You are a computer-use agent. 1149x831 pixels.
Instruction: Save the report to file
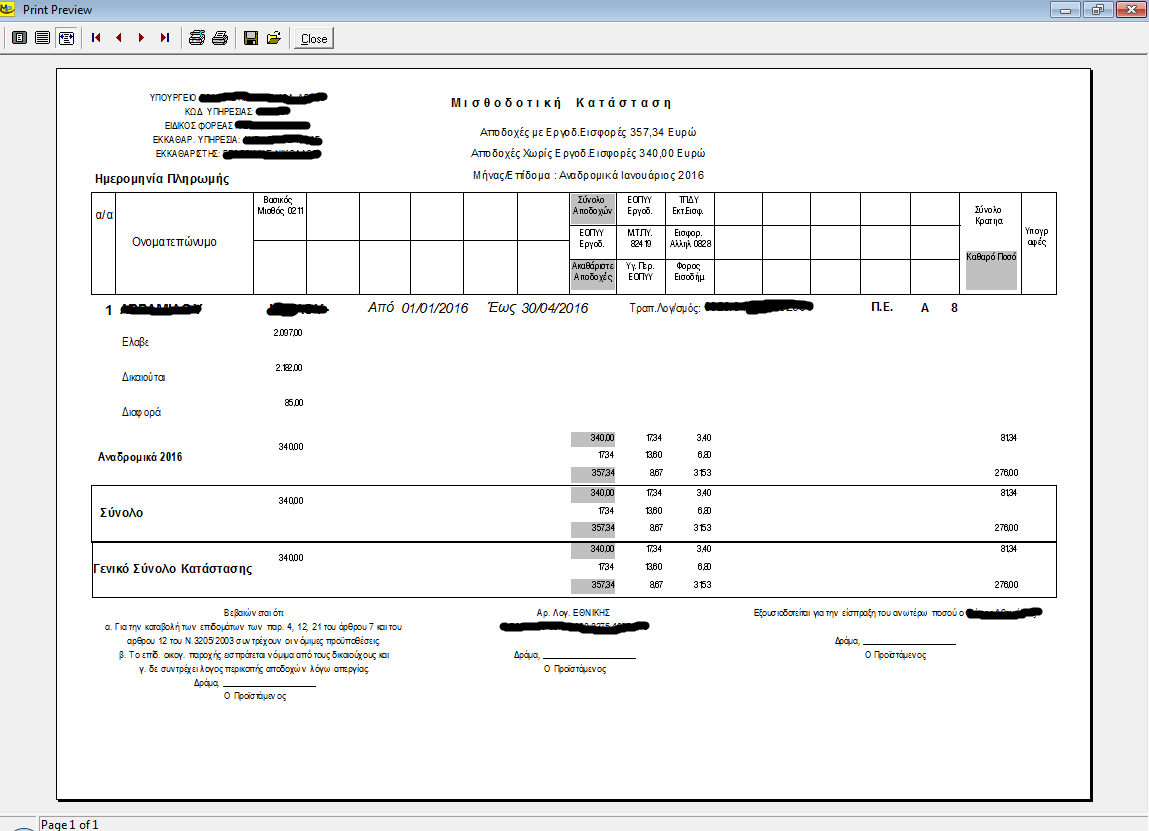click(251, 38)
